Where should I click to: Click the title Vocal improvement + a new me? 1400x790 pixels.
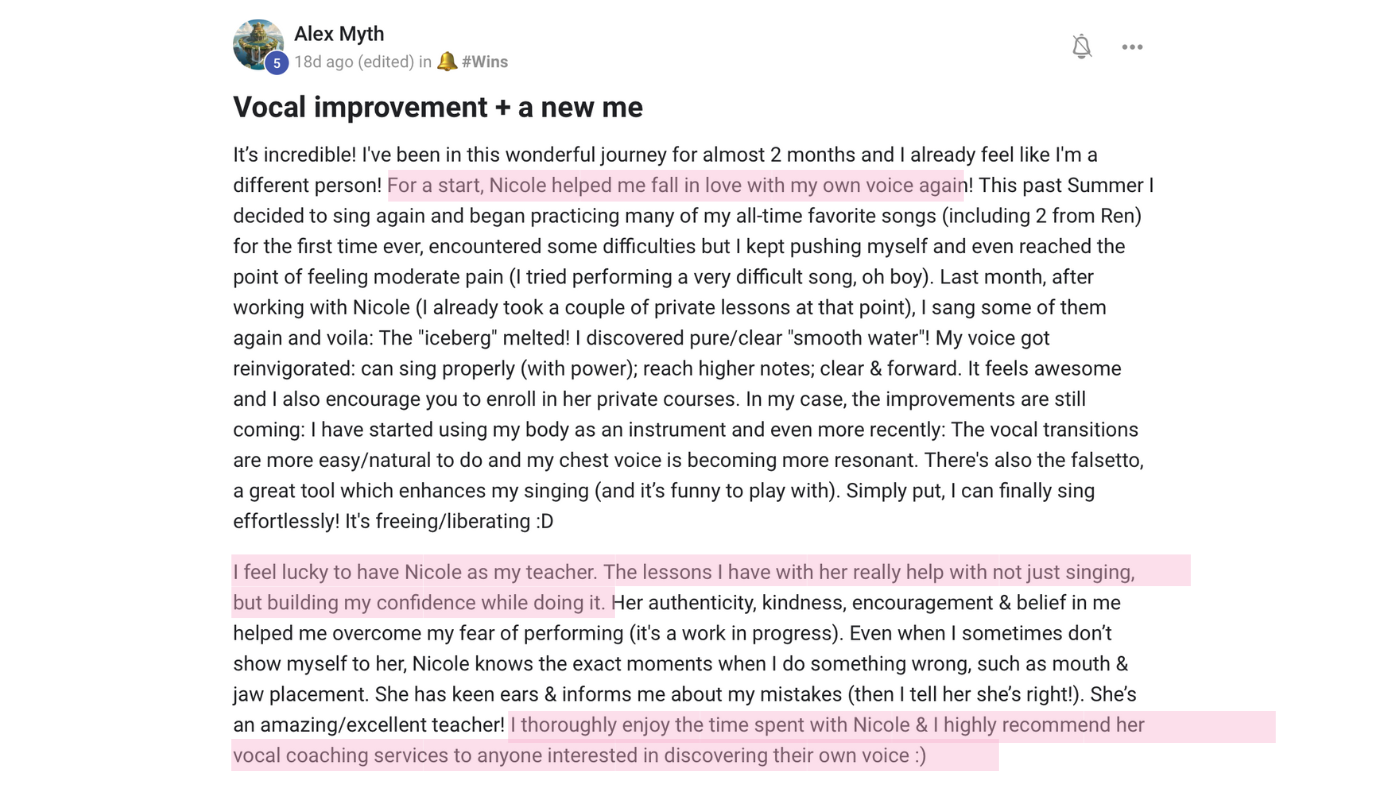(438, 107)
